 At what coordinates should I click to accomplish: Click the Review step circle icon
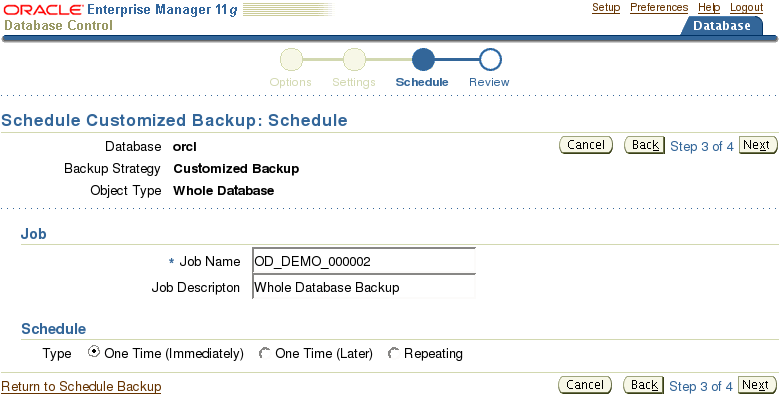[x=490, y=60]
